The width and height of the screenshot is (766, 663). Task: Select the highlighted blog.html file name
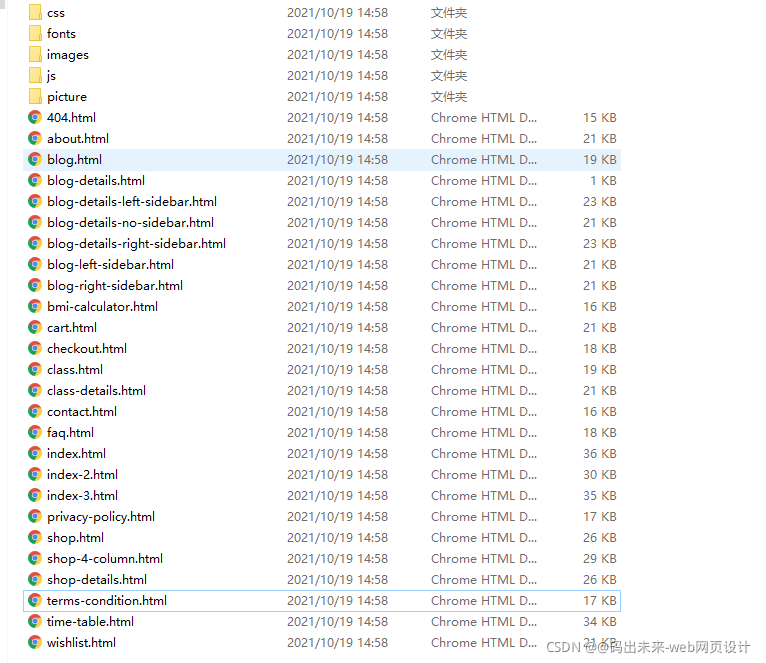[74, 160]
